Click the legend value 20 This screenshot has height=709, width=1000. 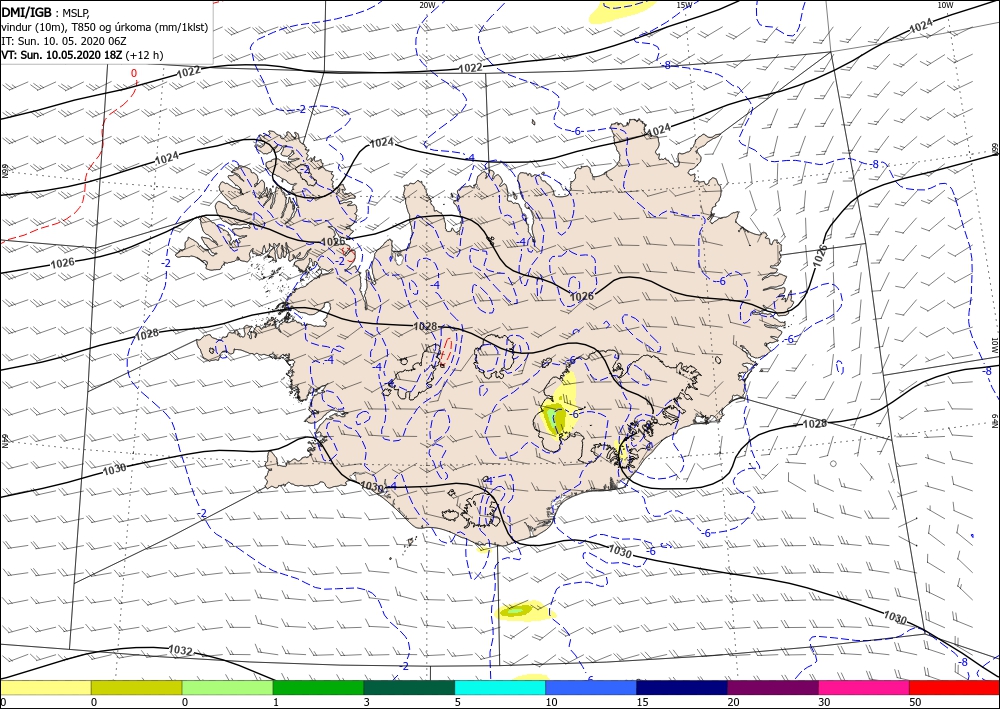[x=733, y=702]
